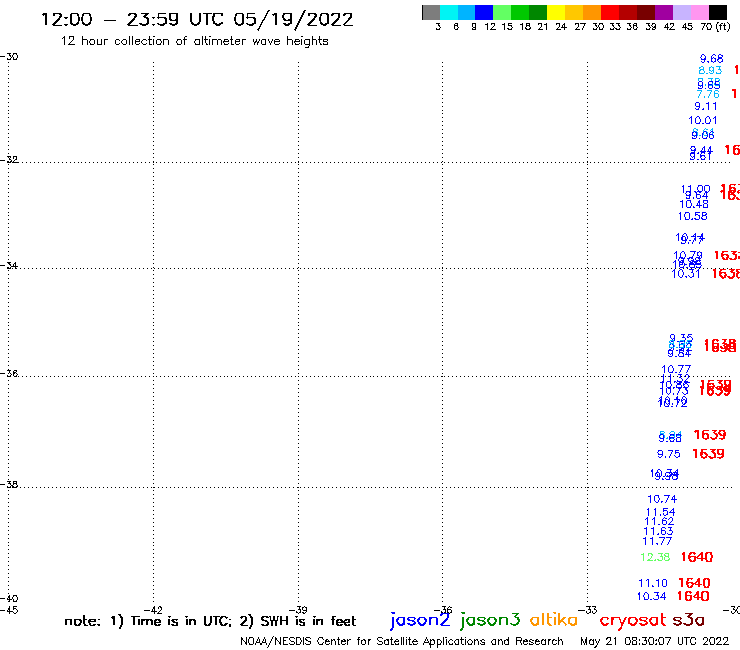Click the top wave height value 9.68

(x=712, y=59)
